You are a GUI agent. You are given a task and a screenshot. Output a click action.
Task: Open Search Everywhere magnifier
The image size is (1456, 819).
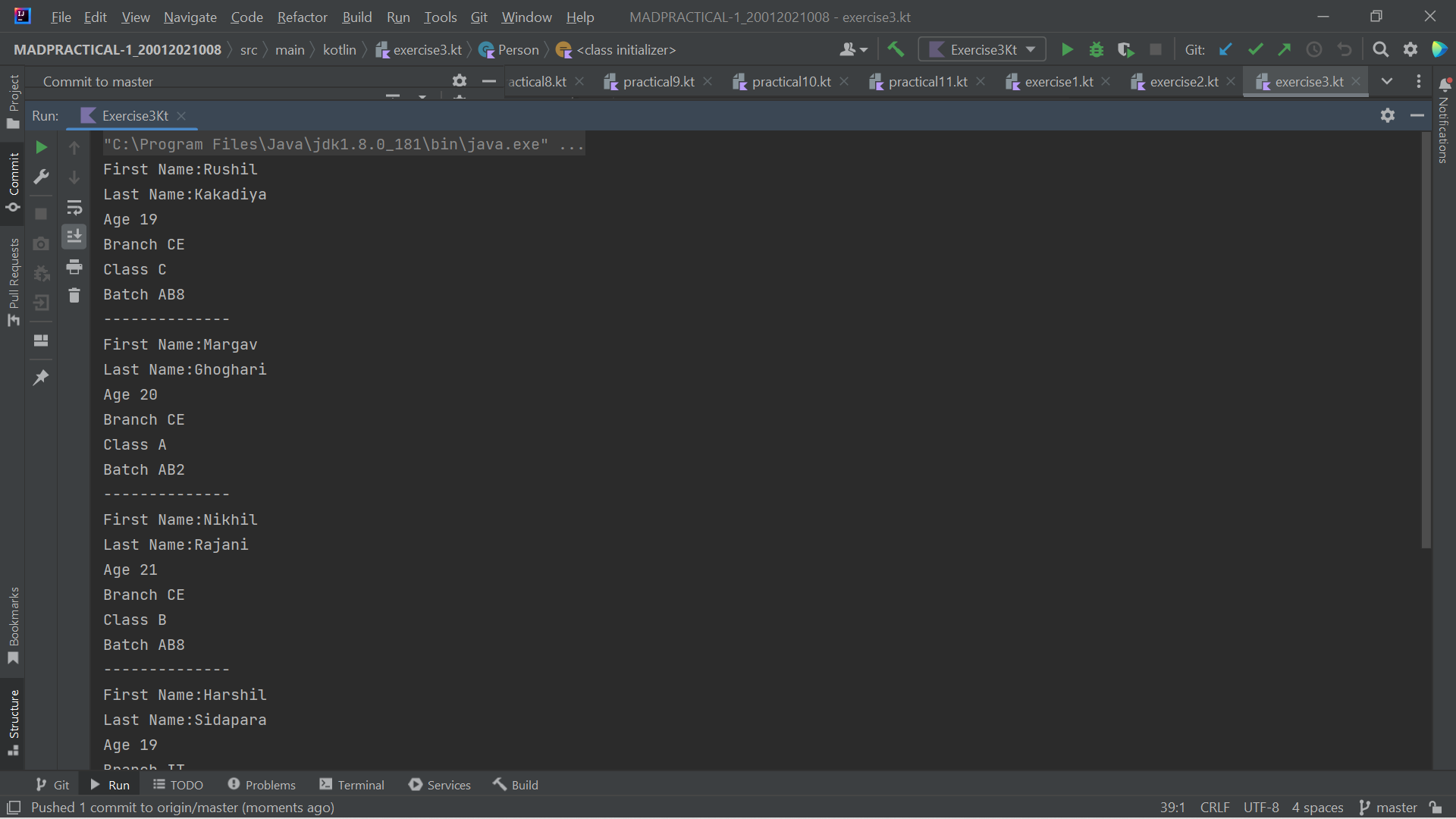coord(1381,50)
